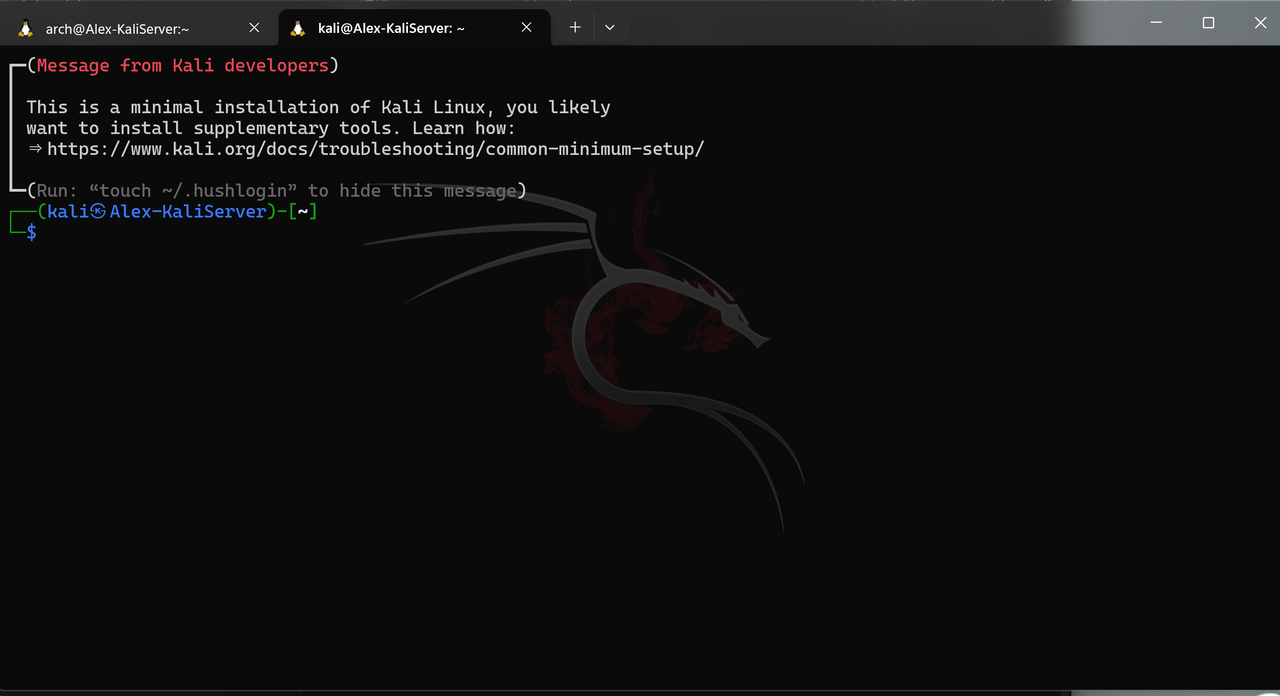Close the arch@Alex-KaliServer tab
Viewport: 1280px width, 696px height.
254,28
